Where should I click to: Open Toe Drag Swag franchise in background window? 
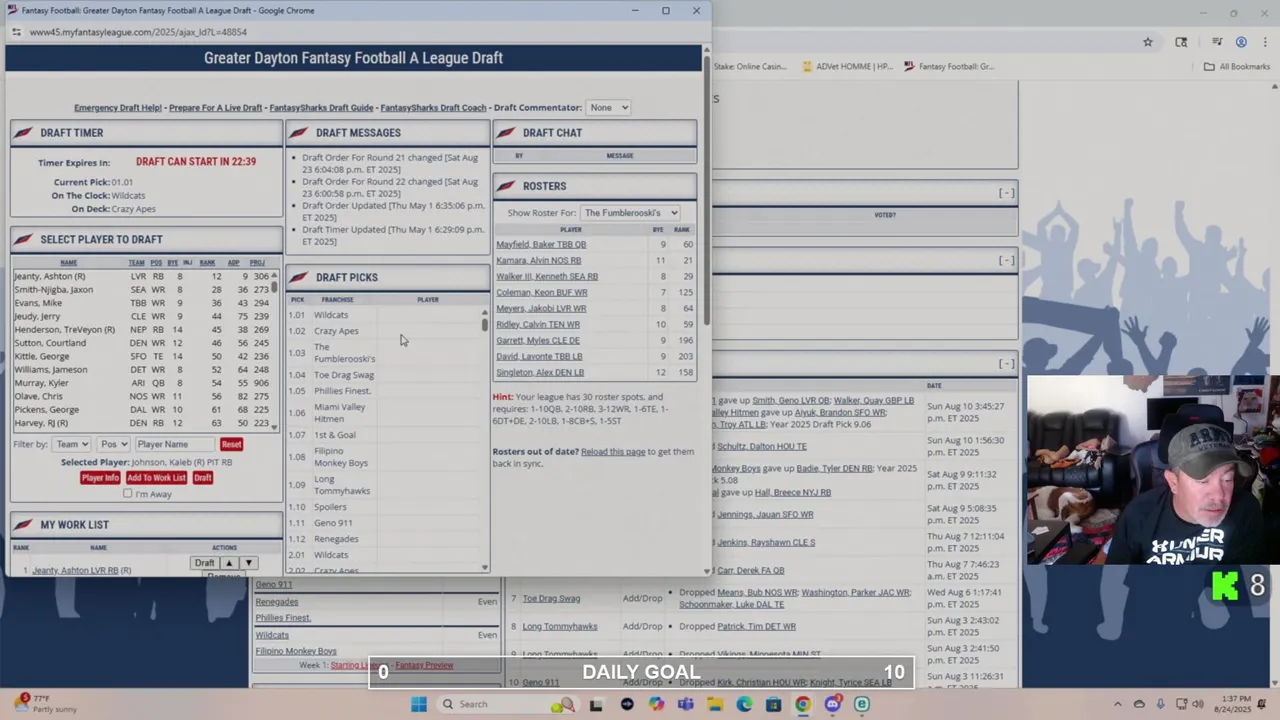tap(551, 599)
